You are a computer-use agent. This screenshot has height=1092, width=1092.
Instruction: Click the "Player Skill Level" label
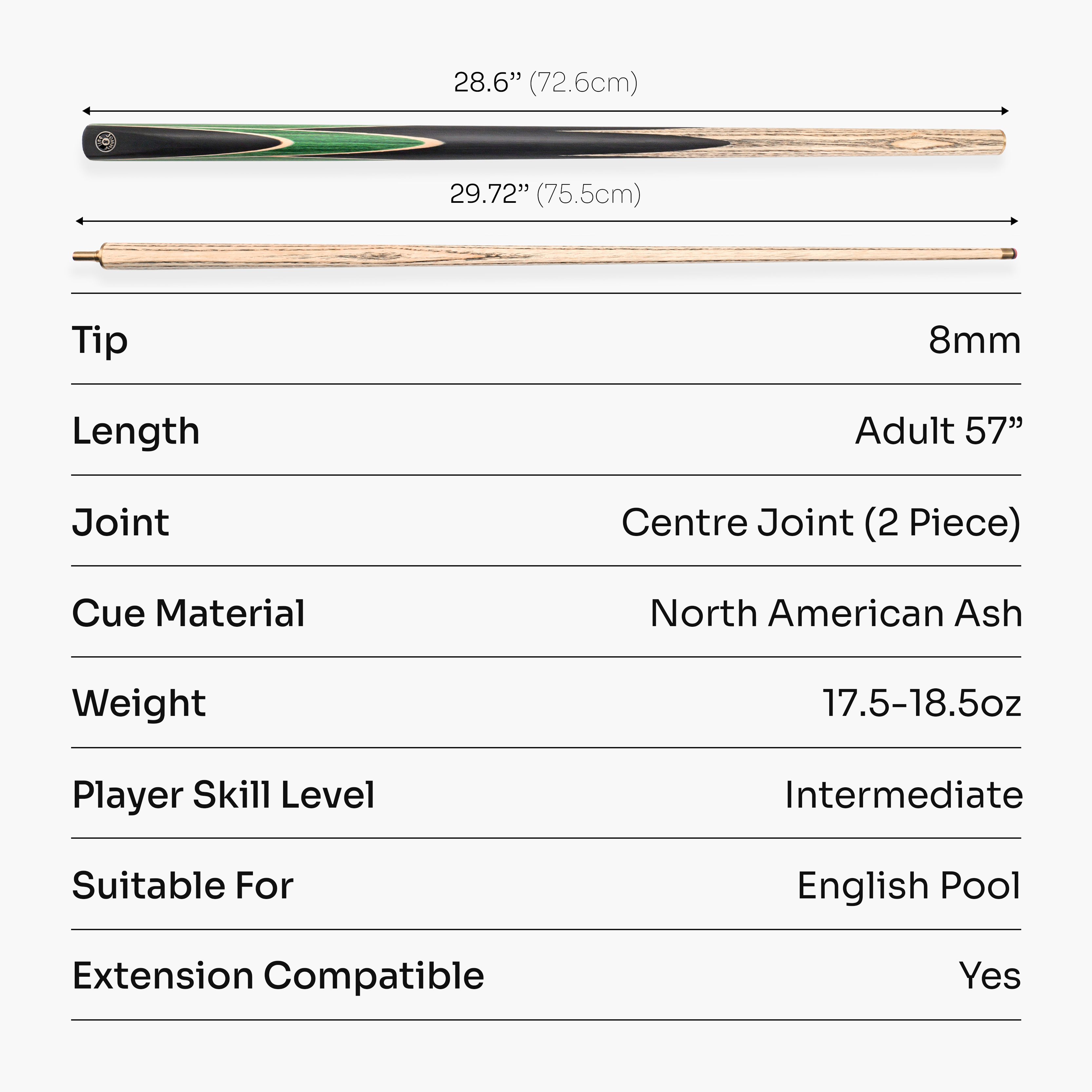point(224,795)
